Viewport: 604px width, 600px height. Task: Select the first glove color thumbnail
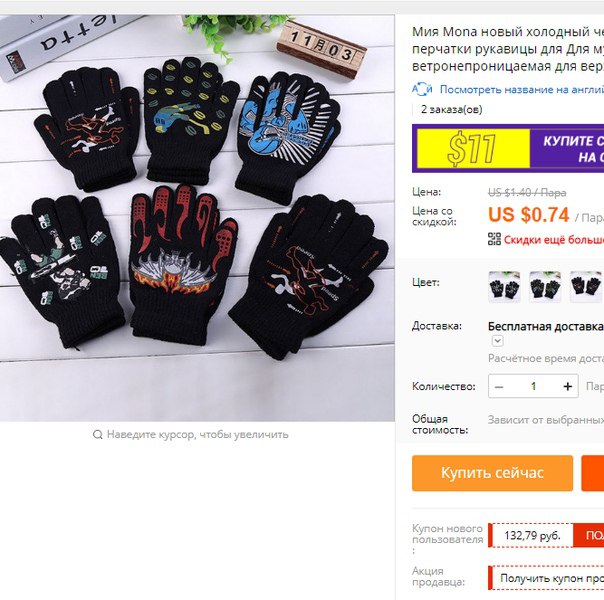[x=504, y=287]
